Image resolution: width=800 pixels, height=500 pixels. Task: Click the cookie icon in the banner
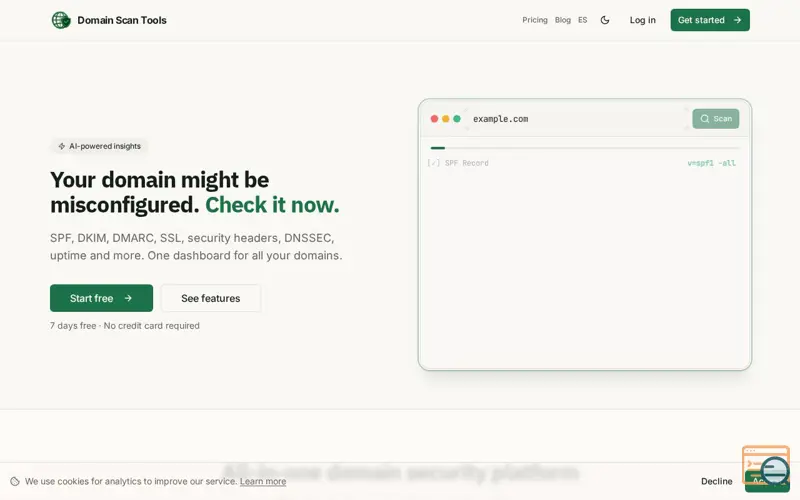15,481
